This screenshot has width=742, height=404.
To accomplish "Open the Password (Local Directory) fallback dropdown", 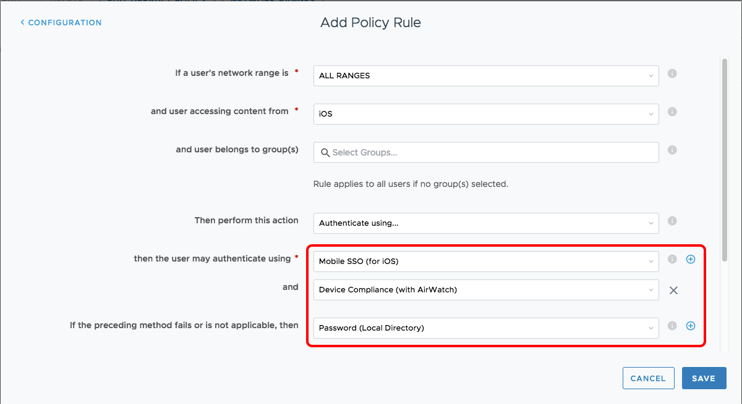I will 486,327.
